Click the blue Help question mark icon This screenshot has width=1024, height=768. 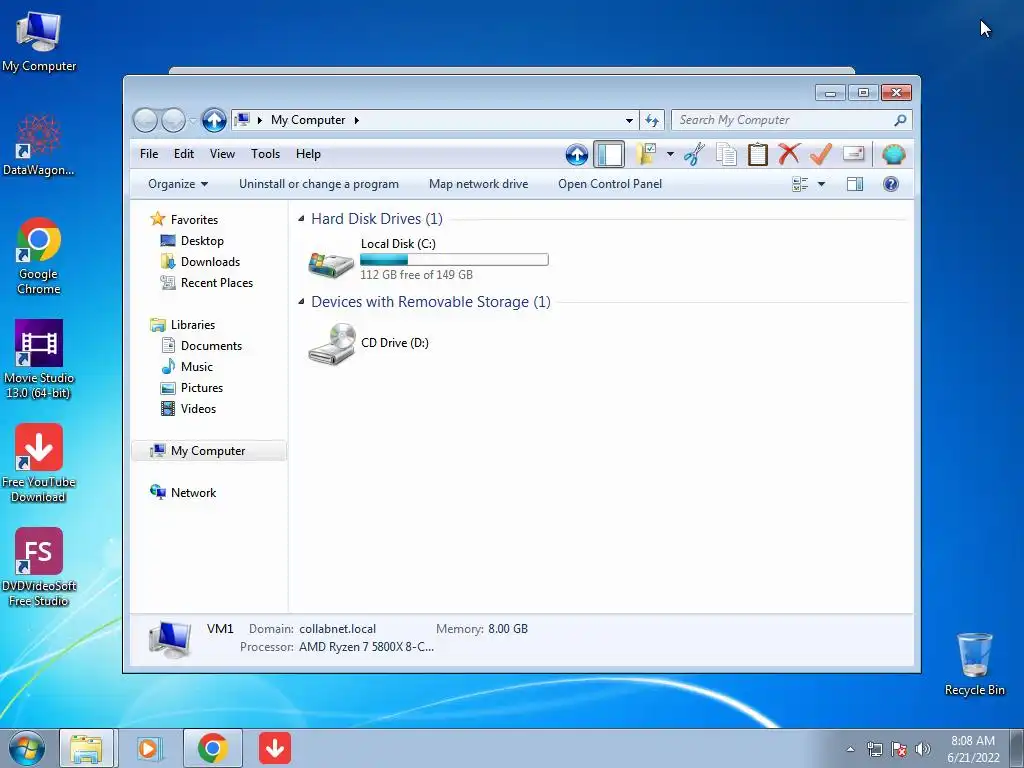coord(891,184)
